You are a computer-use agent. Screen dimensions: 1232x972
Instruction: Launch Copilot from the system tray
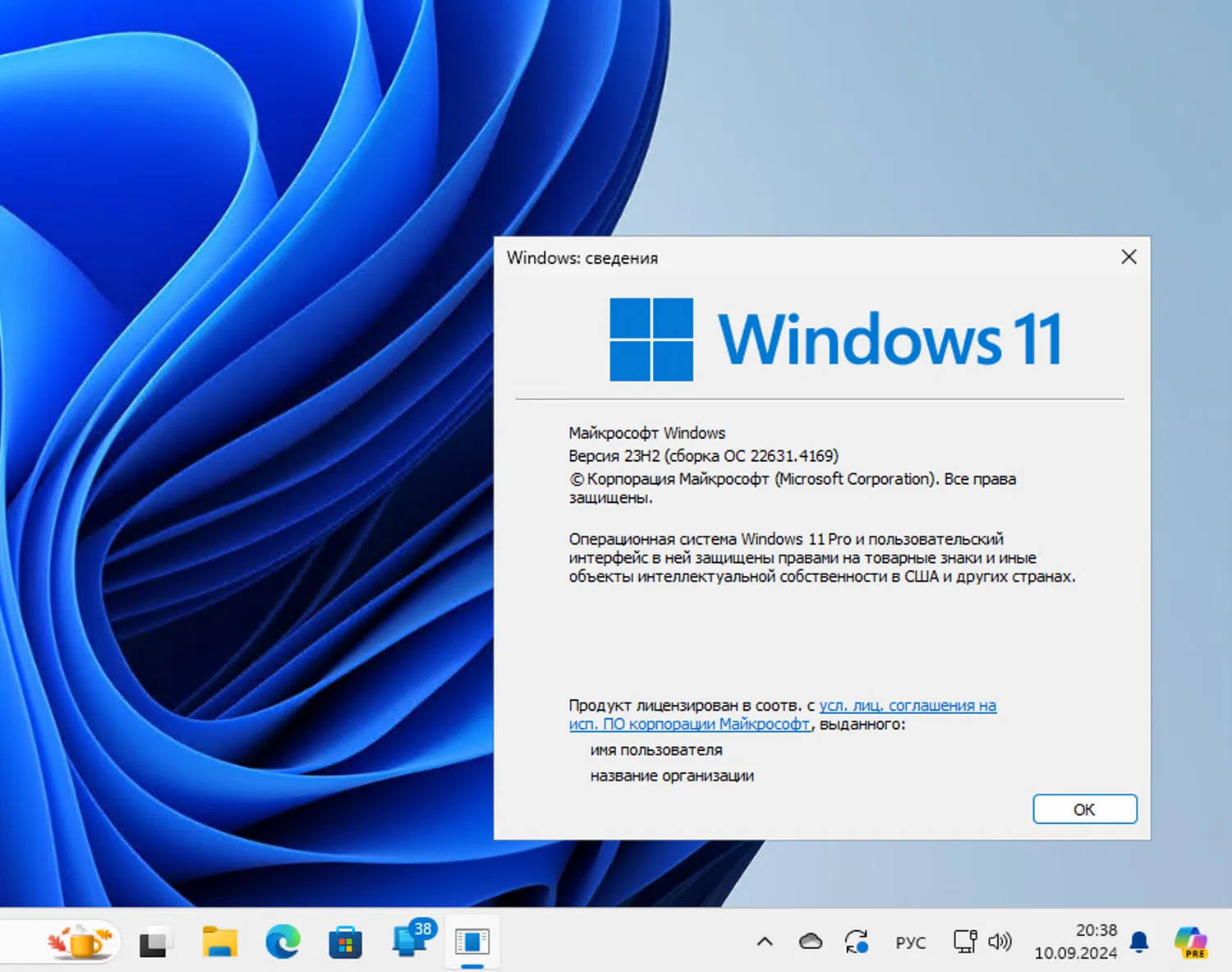[x=1191, y=942]
